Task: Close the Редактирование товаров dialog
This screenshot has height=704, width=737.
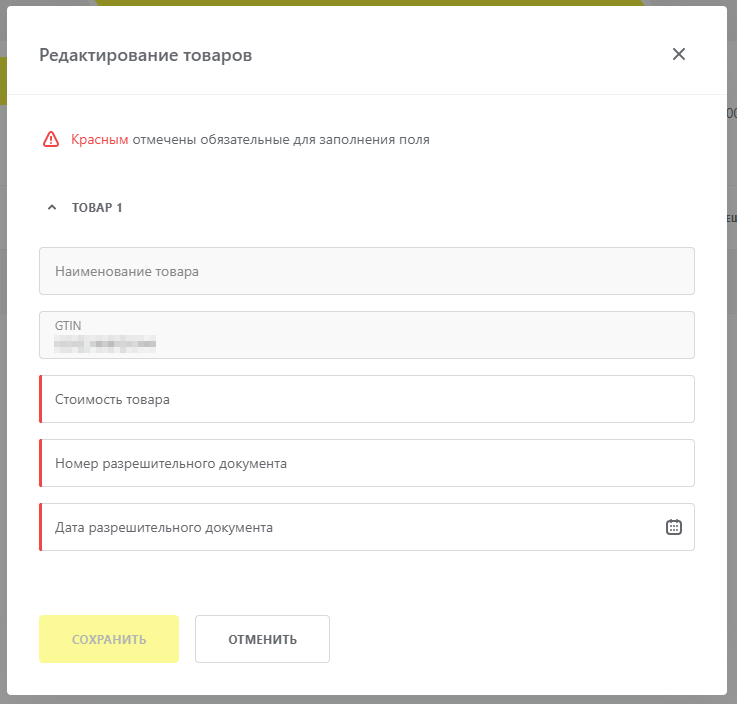Action: [678, 54]
